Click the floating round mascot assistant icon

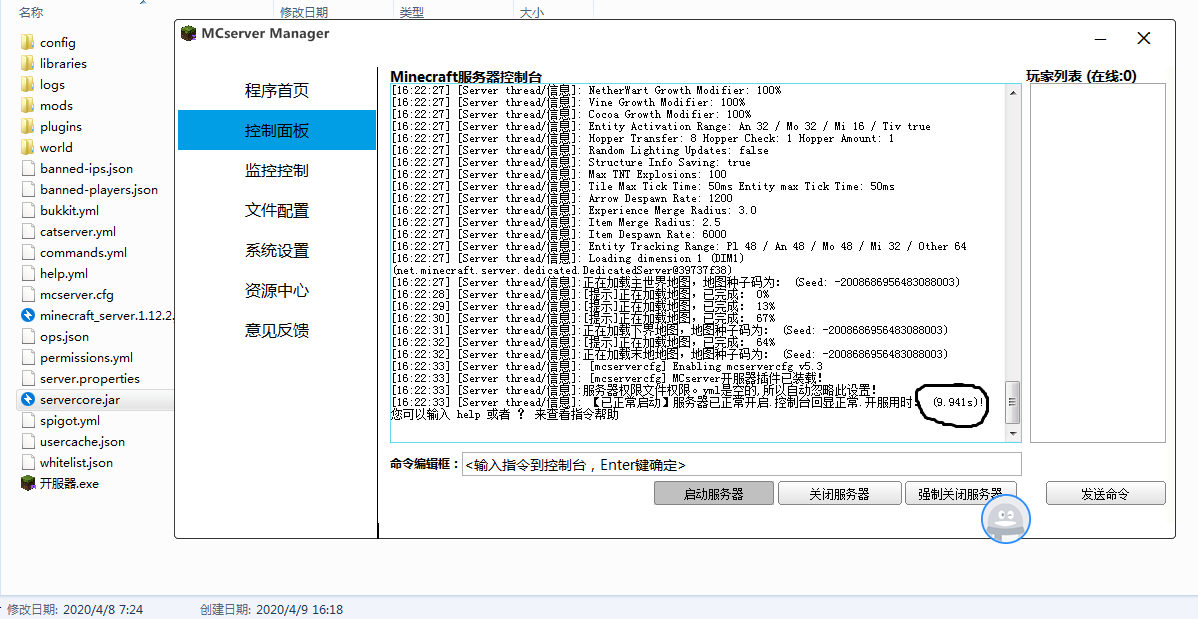[1005, 519]
